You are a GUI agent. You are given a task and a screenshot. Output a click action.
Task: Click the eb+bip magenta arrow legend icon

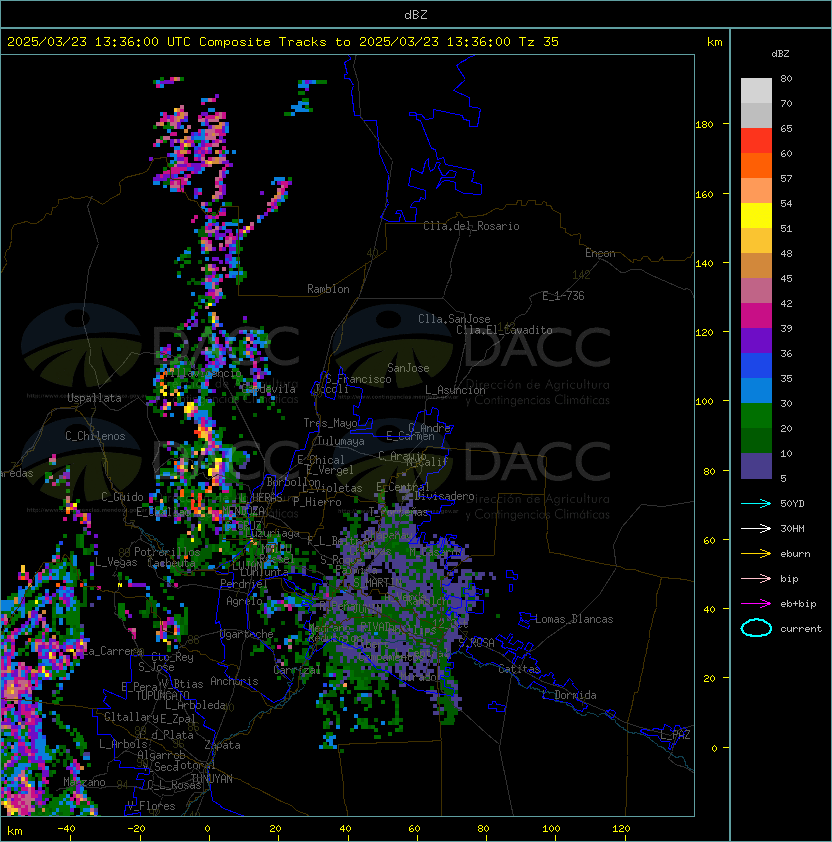point(756,604)
